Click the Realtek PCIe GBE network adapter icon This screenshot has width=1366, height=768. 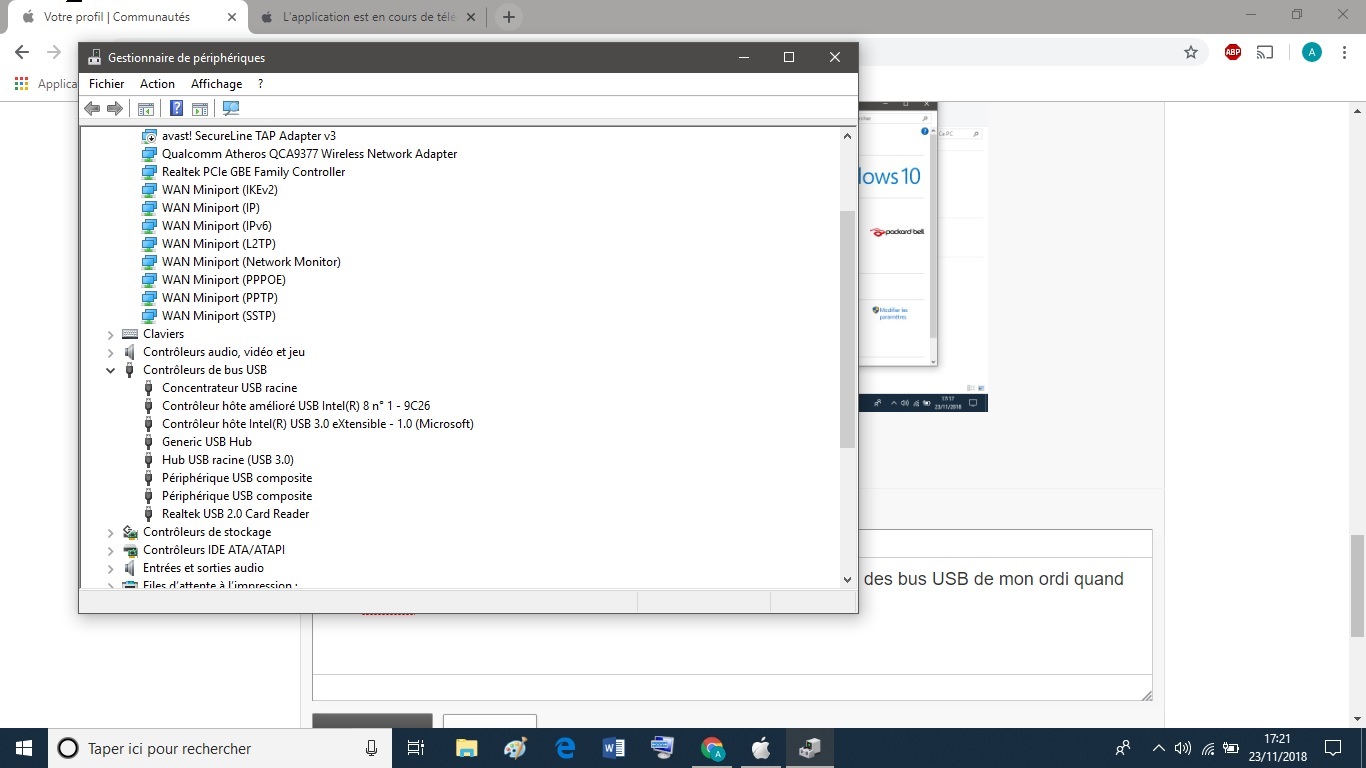149,172
